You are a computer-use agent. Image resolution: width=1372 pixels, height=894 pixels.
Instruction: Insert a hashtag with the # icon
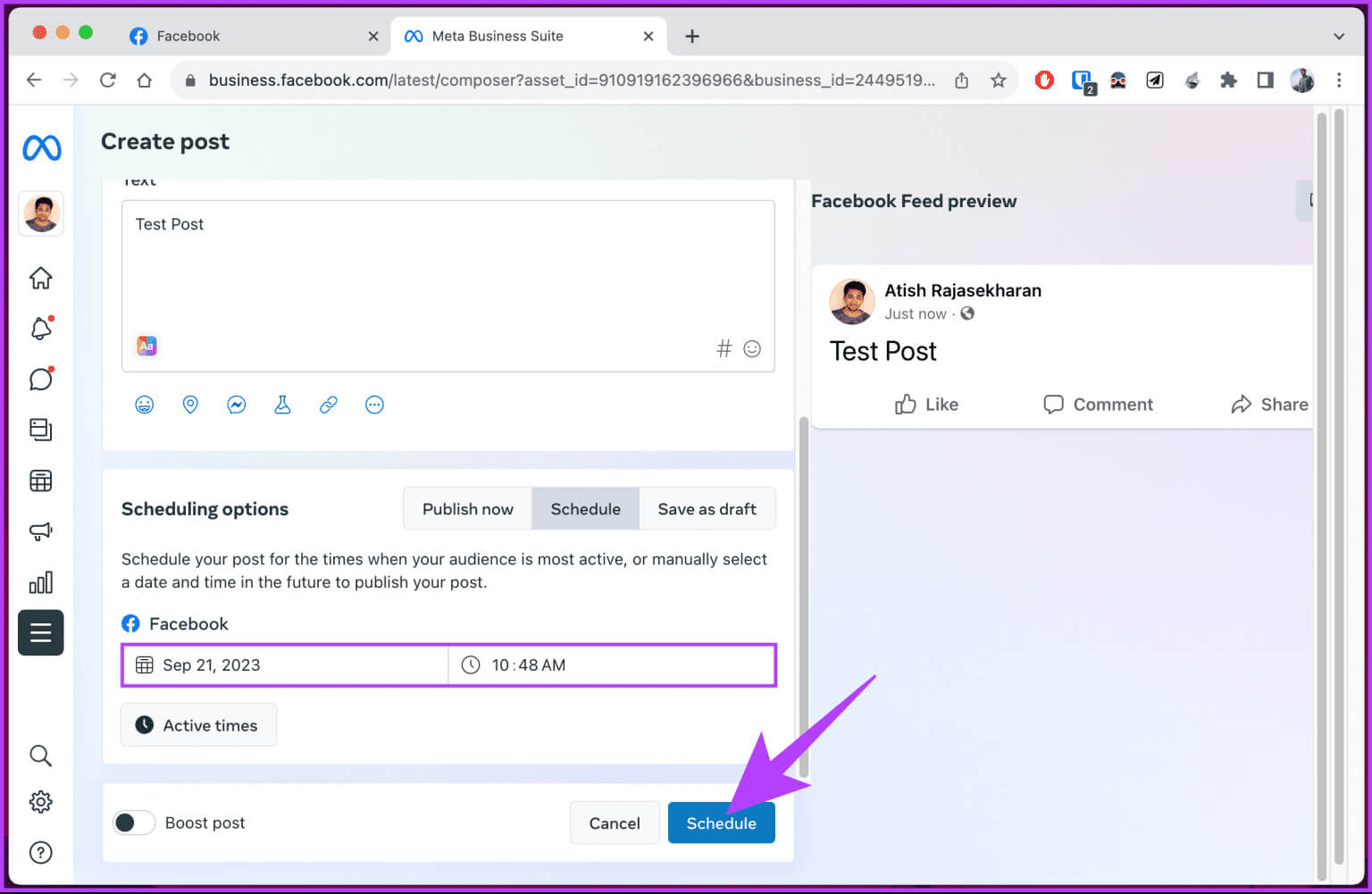click(724, 348)
